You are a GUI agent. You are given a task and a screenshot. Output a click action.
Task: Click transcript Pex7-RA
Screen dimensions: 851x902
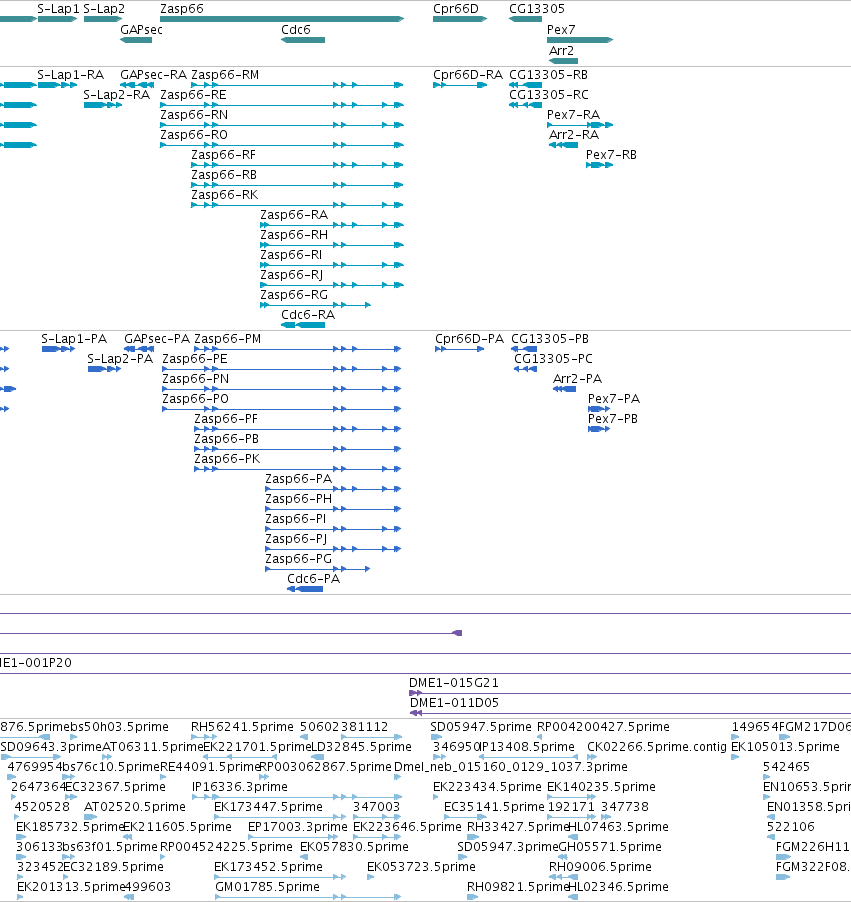[x=573, y=115]
